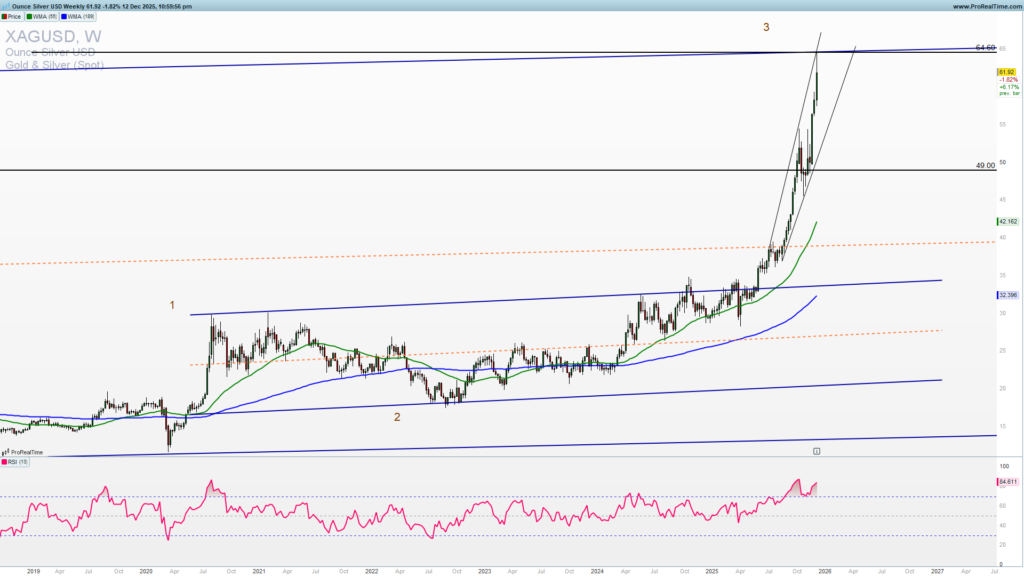Toggle the Price series legend chip
The height and width of the screenshot is (576, 1024).
pos(11,16)
